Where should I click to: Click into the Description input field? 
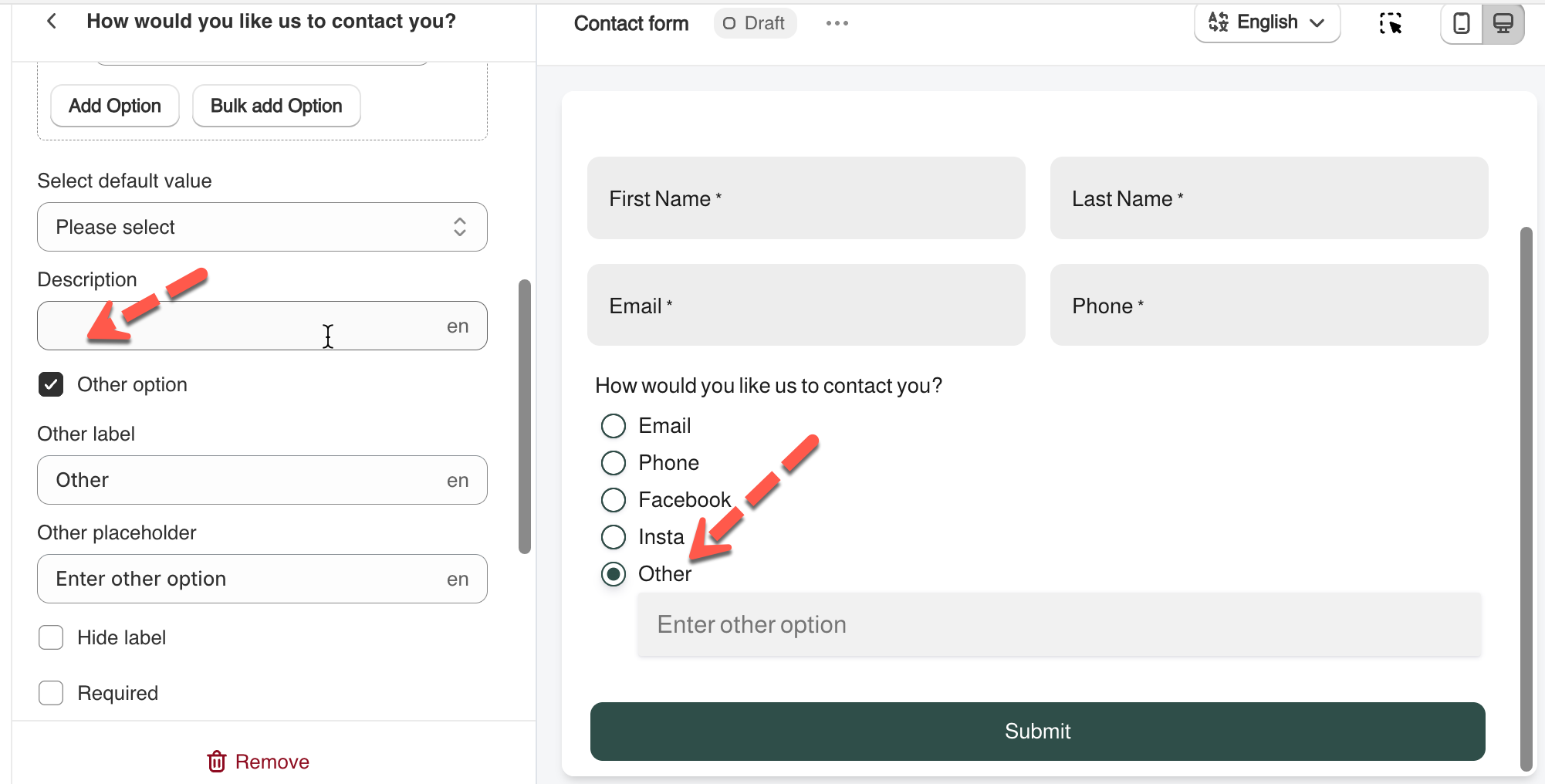click(239, 326)
